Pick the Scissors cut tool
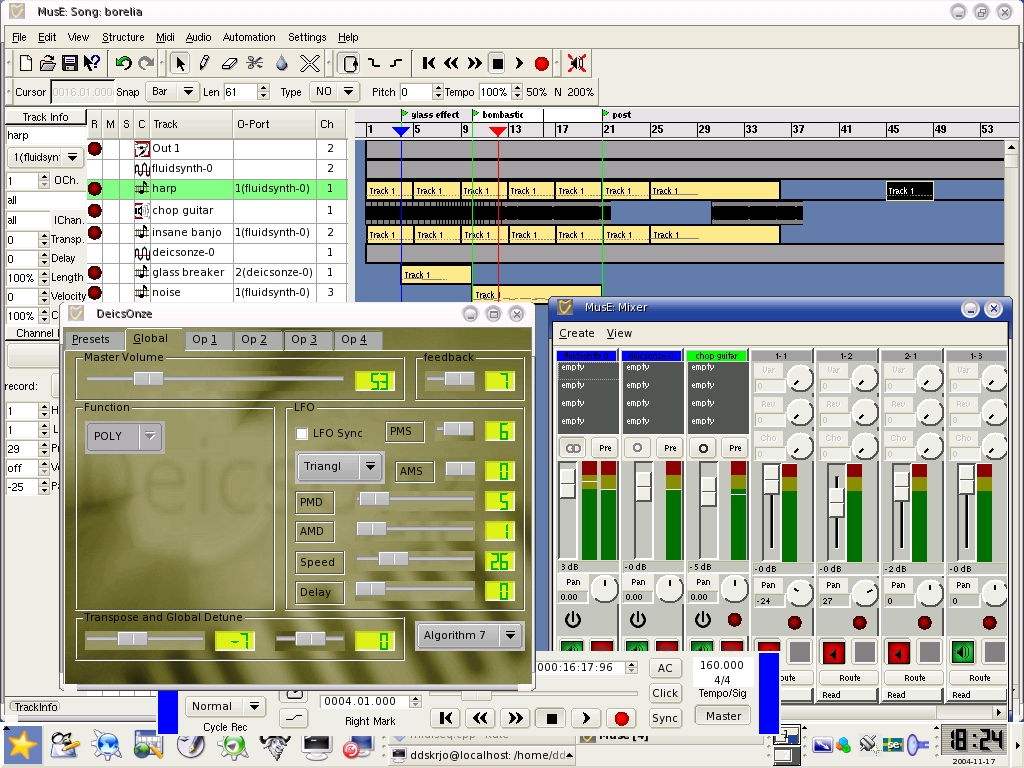 255,63
